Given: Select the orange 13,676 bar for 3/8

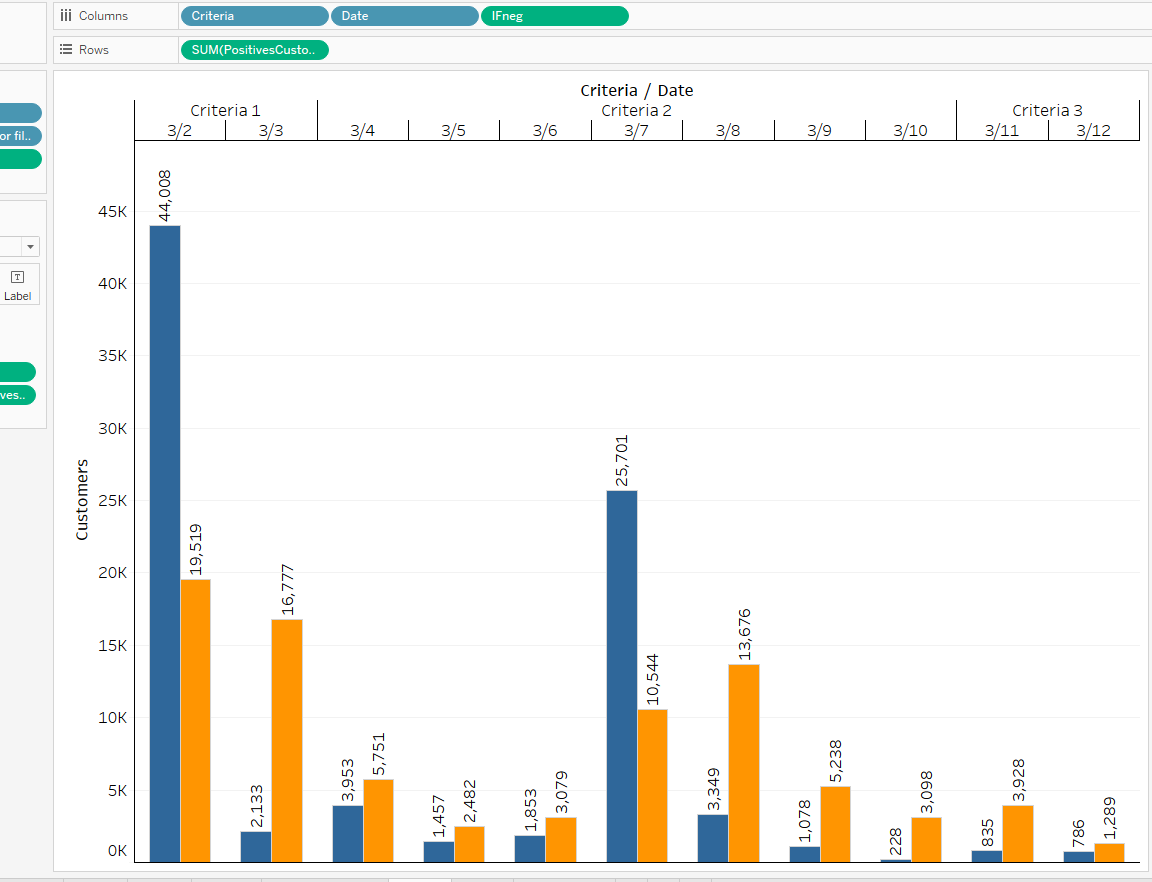Looking at the screenshot, I should [x=743, y=762].
